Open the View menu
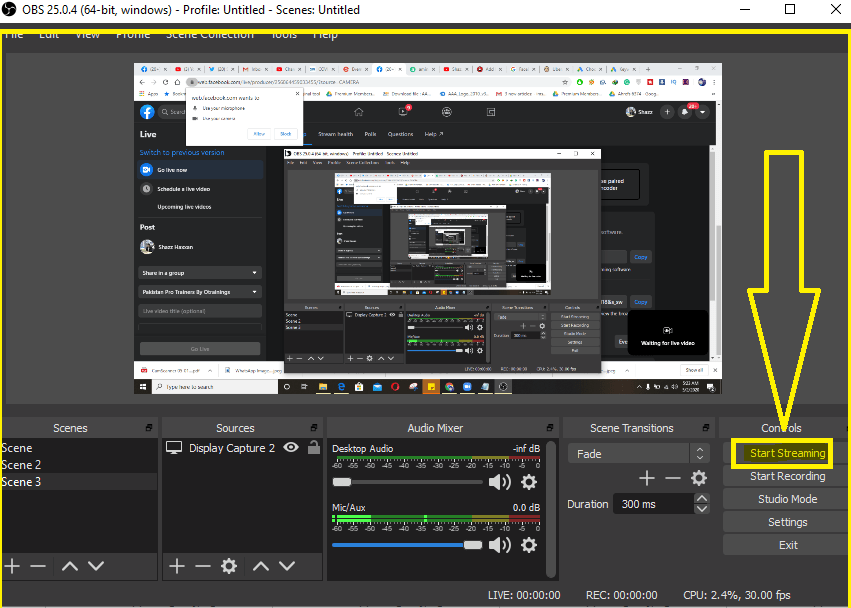 pyautogui.click(x=87, y=34)
